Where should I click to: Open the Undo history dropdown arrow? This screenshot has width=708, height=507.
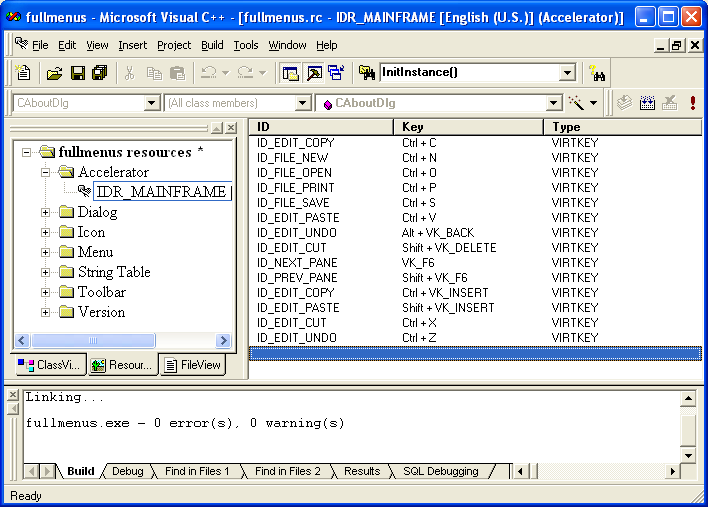(226, 73)
